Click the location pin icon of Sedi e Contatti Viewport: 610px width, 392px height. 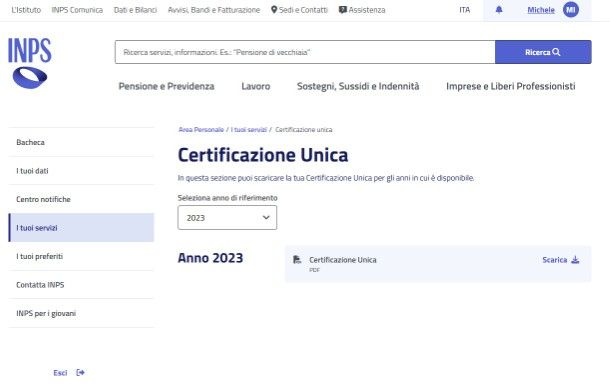click(x=274, y=10)
